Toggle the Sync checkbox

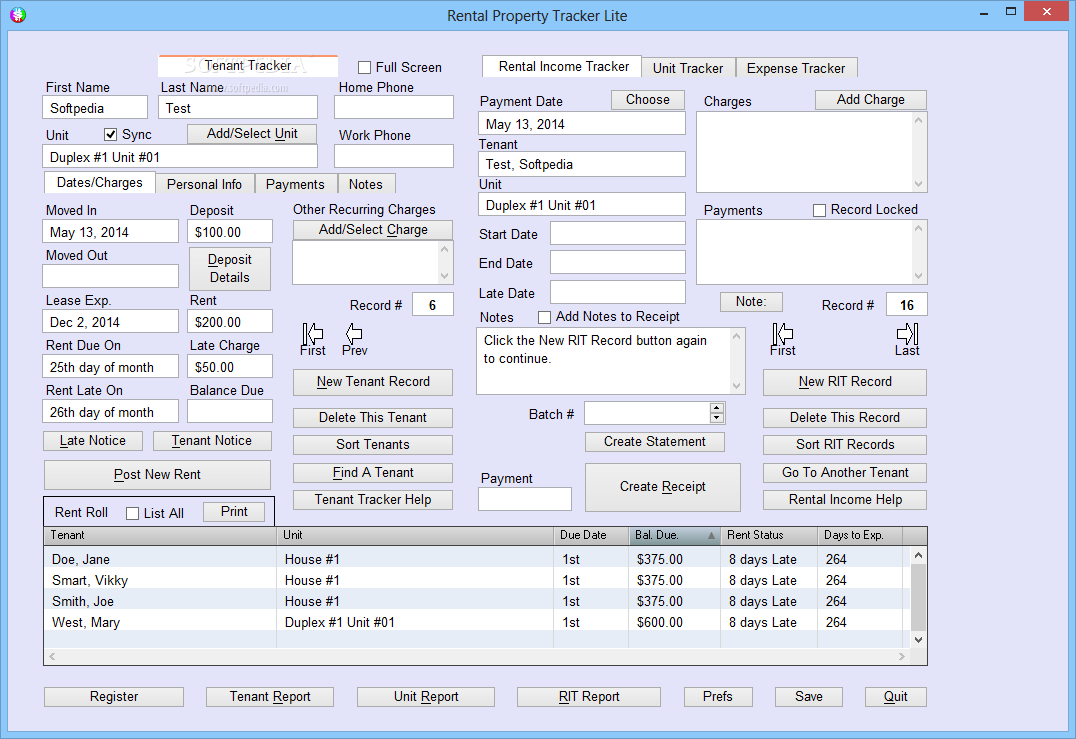[110, 134]
